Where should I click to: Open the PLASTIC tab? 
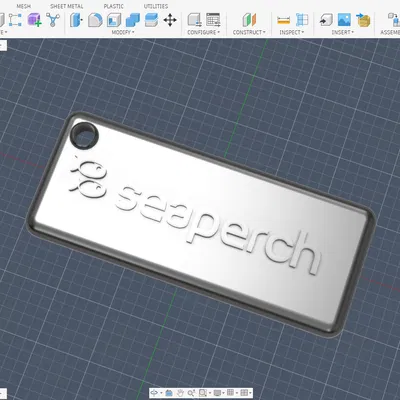(x=113, y=6)
